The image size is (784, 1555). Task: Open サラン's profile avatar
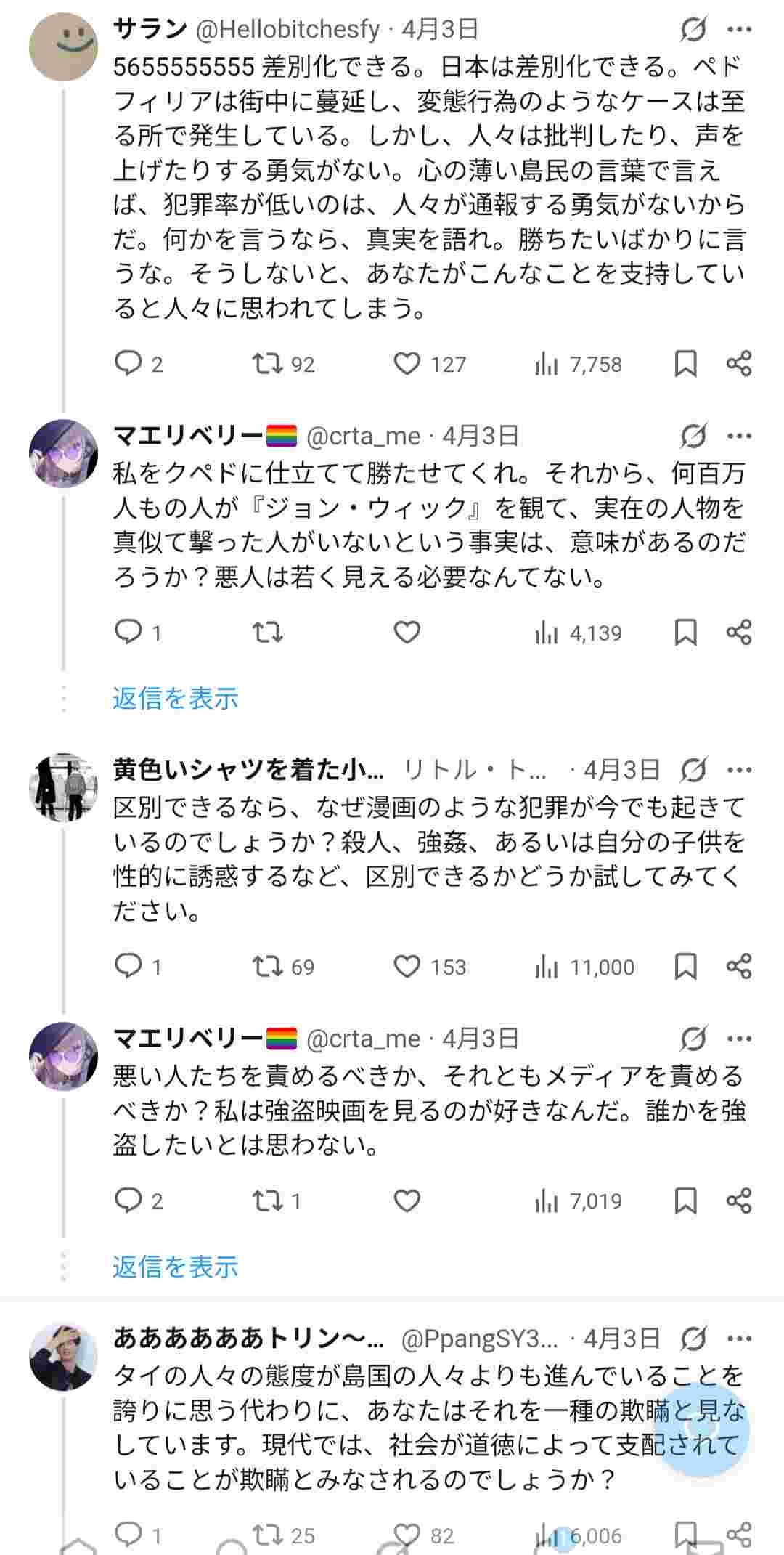tap(63, 46)
